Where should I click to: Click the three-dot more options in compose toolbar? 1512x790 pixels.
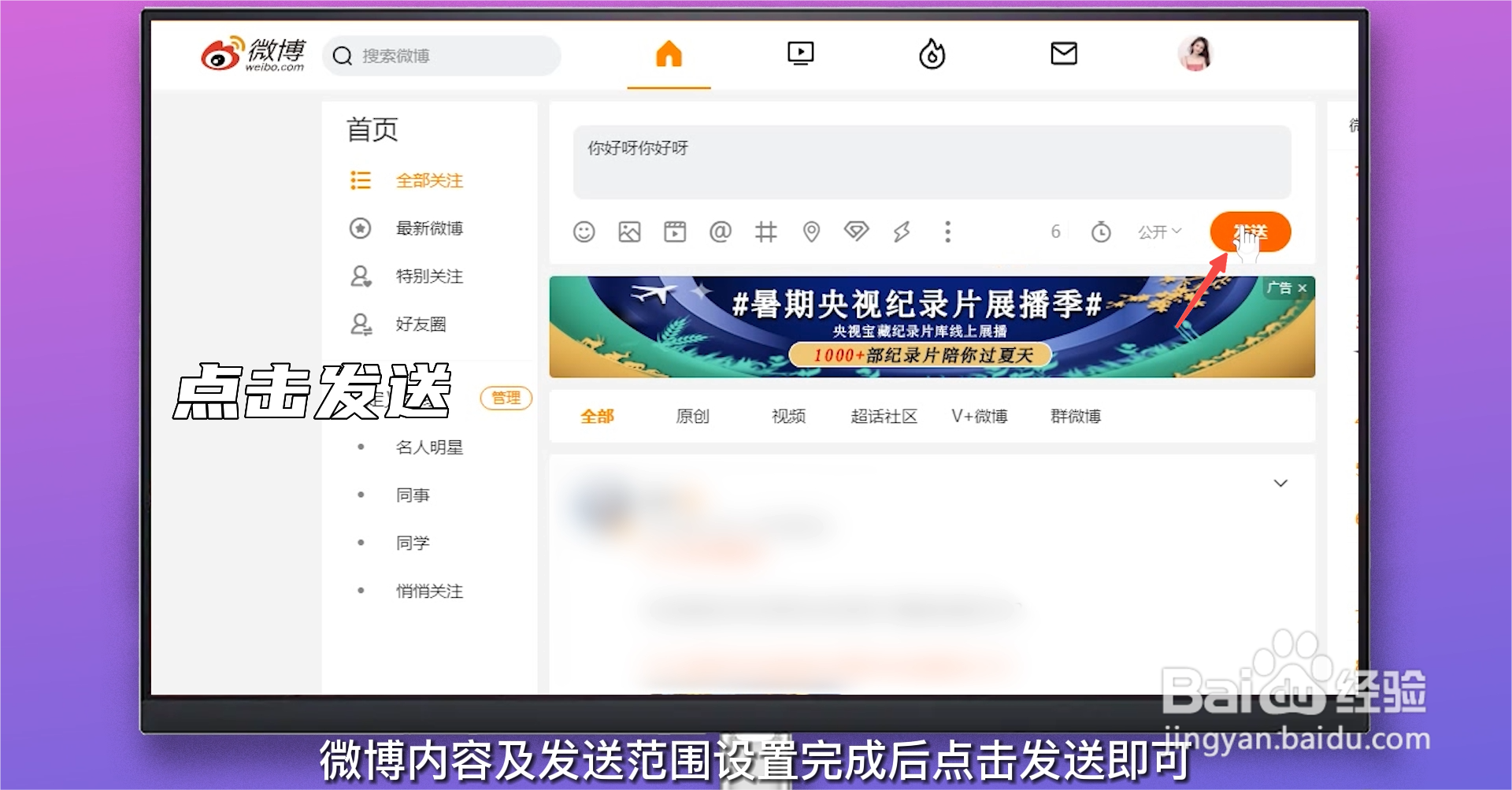948,231
